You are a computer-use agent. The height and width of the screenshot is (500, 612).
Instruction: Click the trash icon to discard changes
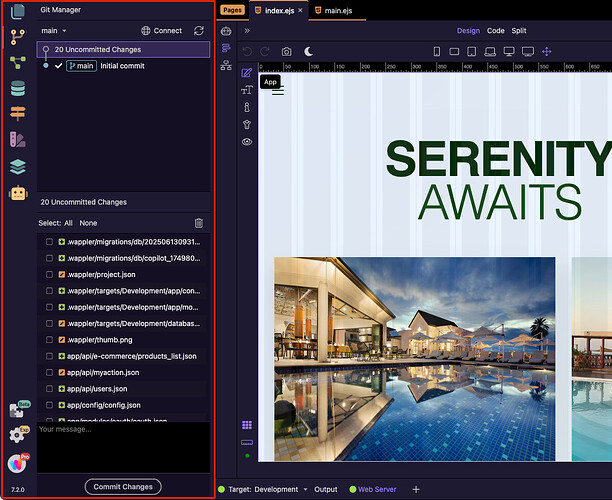pyautogui.click(x=198, y=223)
